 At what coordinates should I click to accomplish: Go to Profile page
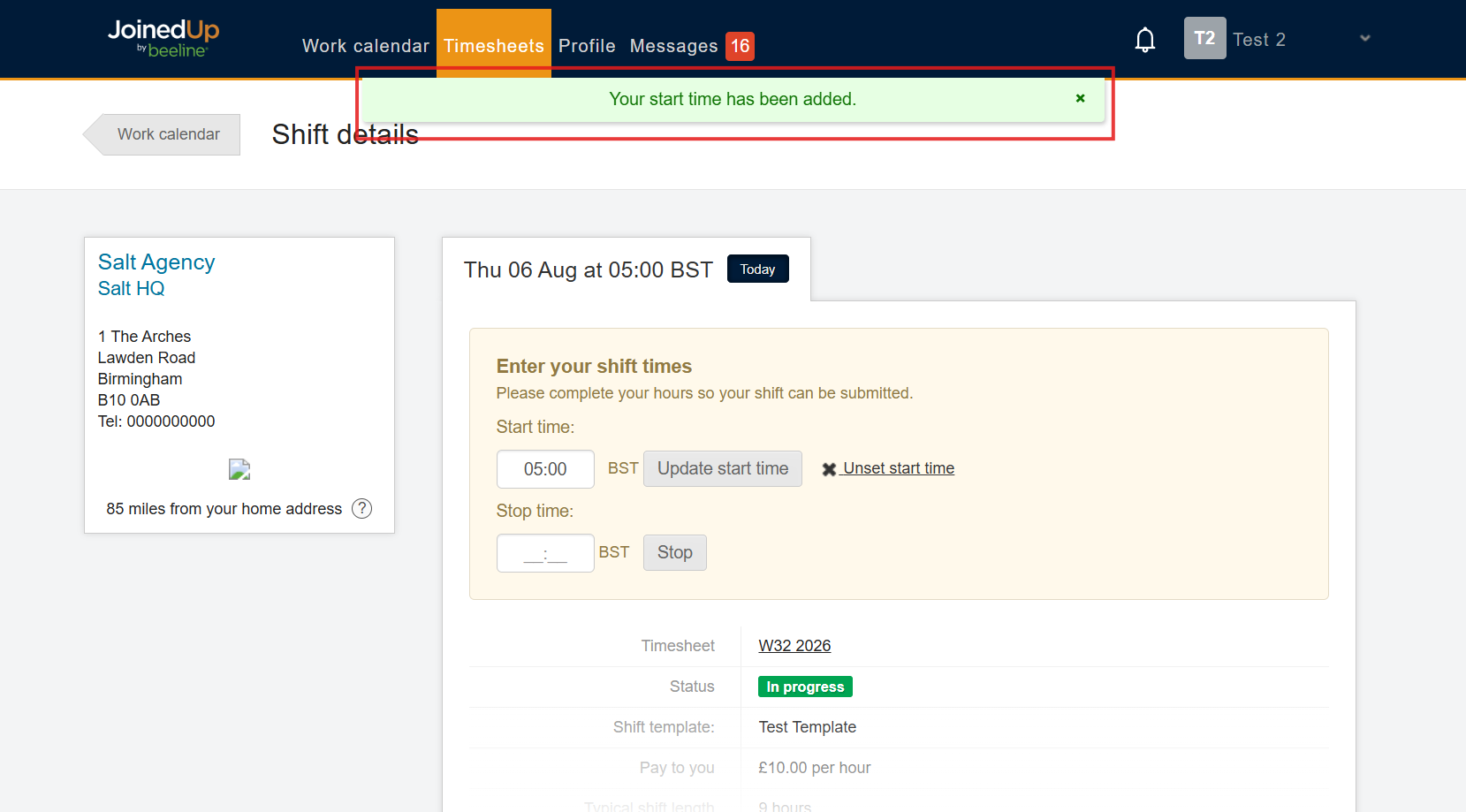coord(587,46)
